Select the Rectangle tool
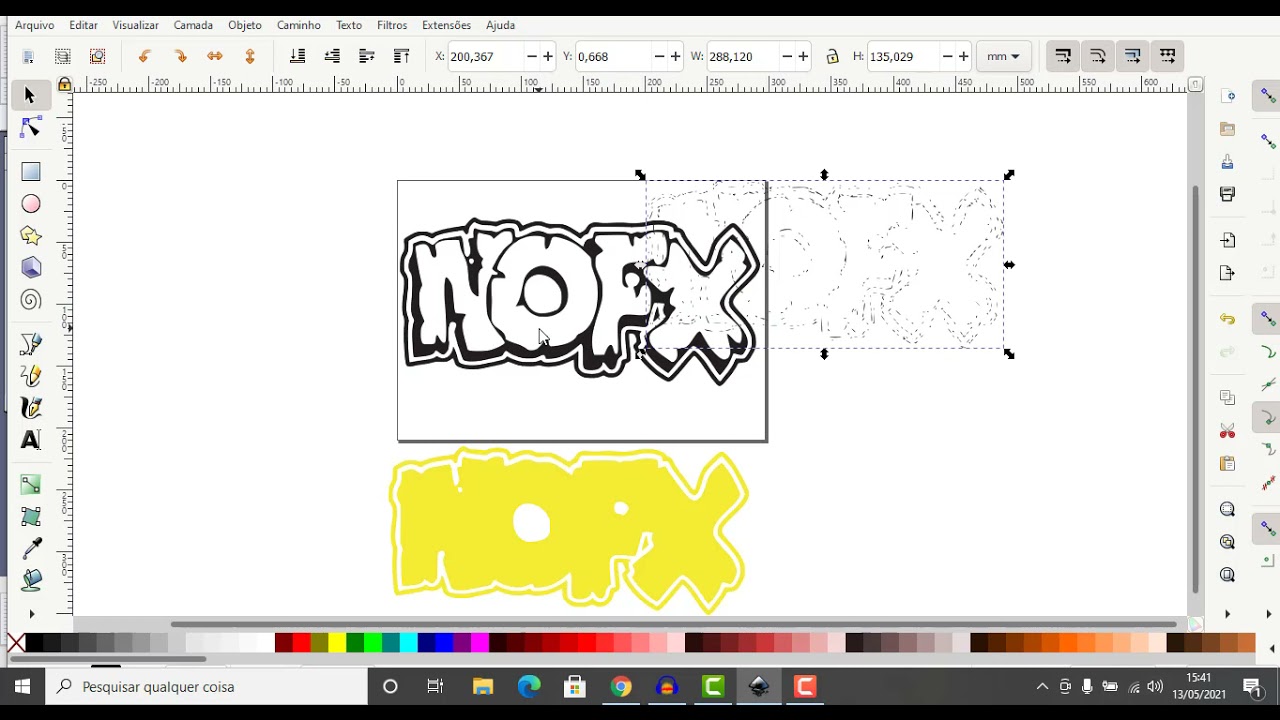This screenshot has height=720, width=1280. click(x=31, y=172)
